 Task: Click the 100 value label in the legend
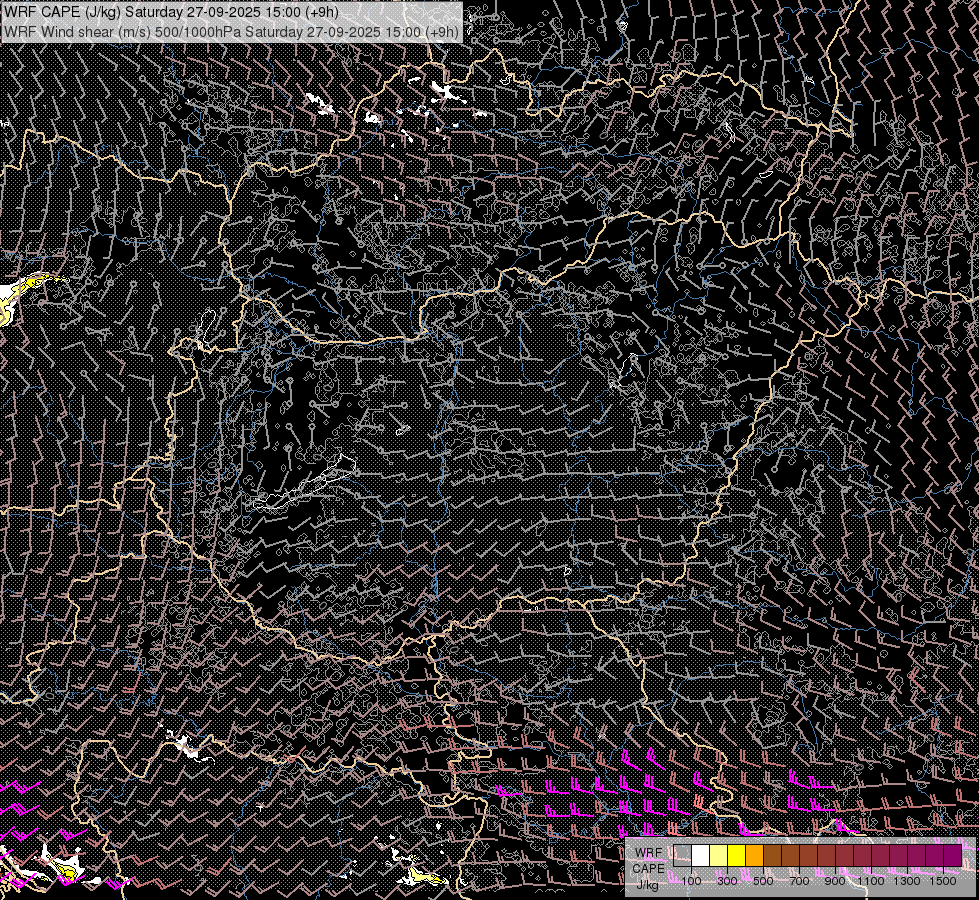pos(691,881)
